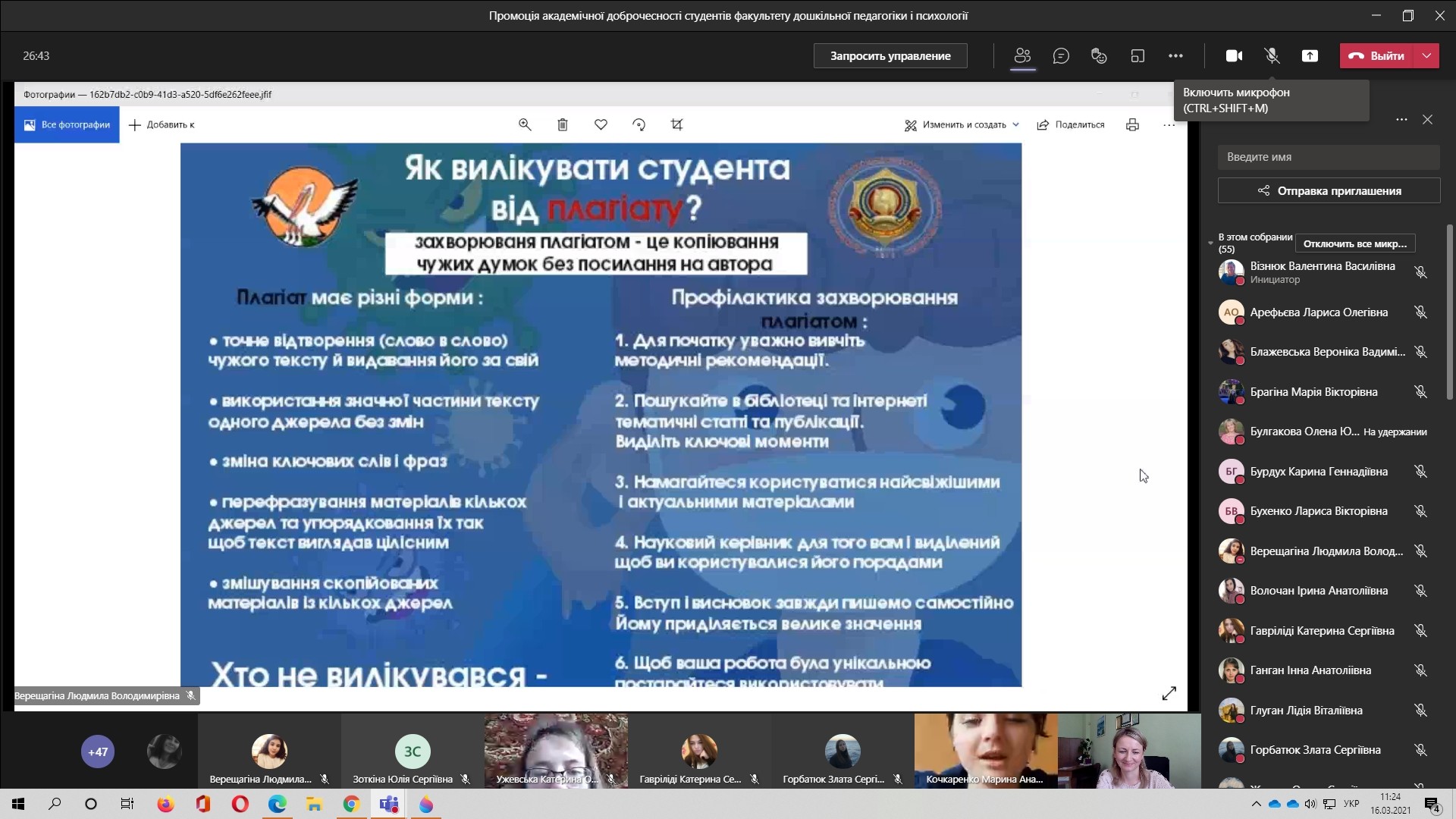Click the heart favorite icon

[x=601, y=124]
